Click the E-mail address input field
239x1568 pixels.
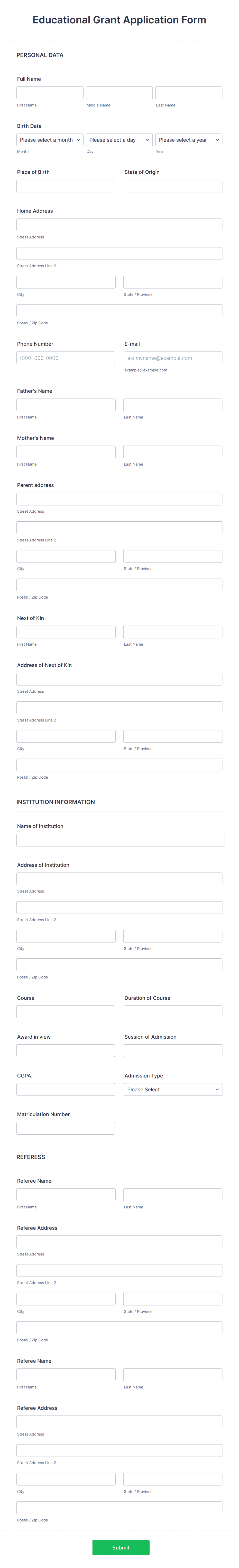(173, 358)
